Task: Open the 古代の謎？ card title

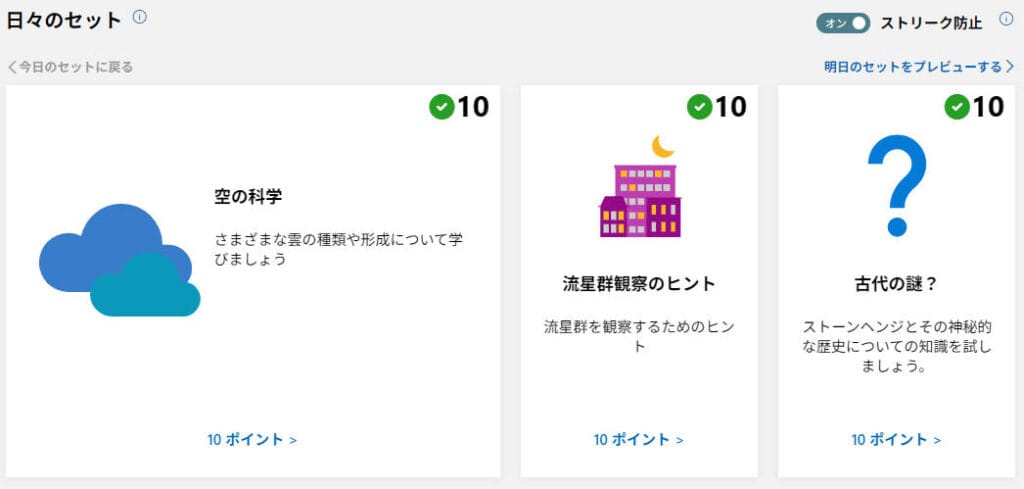Action: (x=896, y=283)
